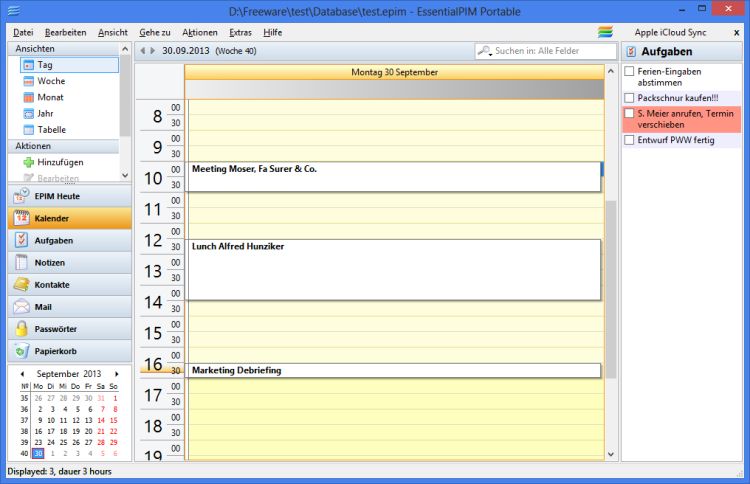The width and height of the screenshot is (750, 484).
Task: Select the Tag day view icon
Action: point(29,65)
